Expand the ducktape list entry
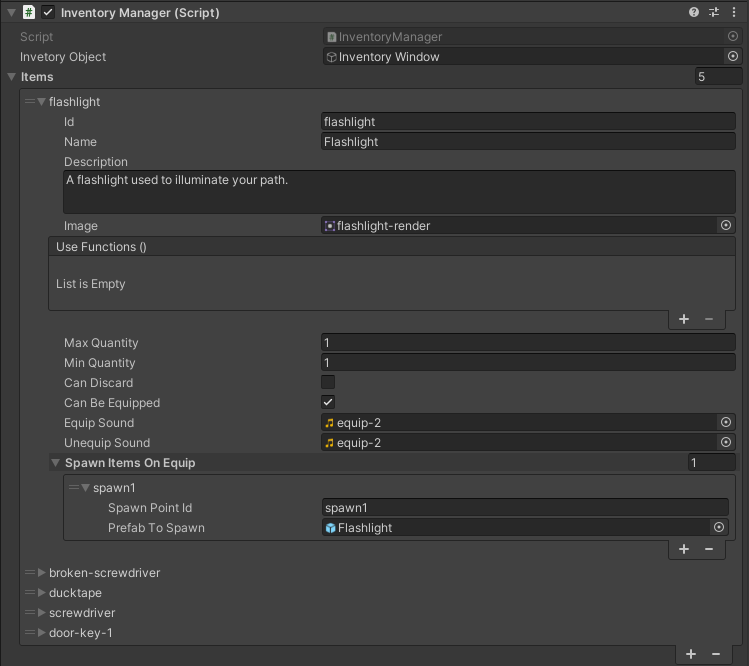This screenshot has width=749, height=666. pyautogui.click(x=41, y=593)
